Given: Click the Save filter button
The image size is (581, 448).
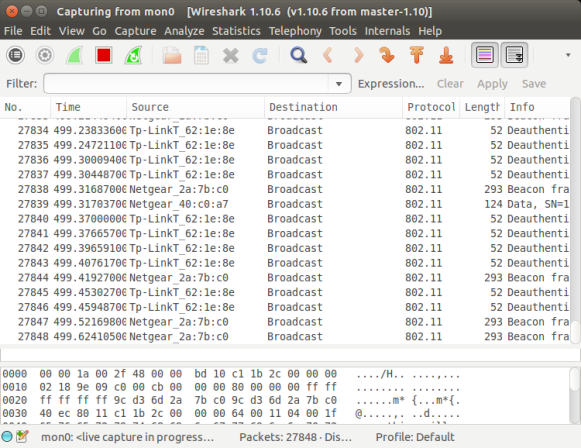Looking at the screenshot, I should point(534,84).
